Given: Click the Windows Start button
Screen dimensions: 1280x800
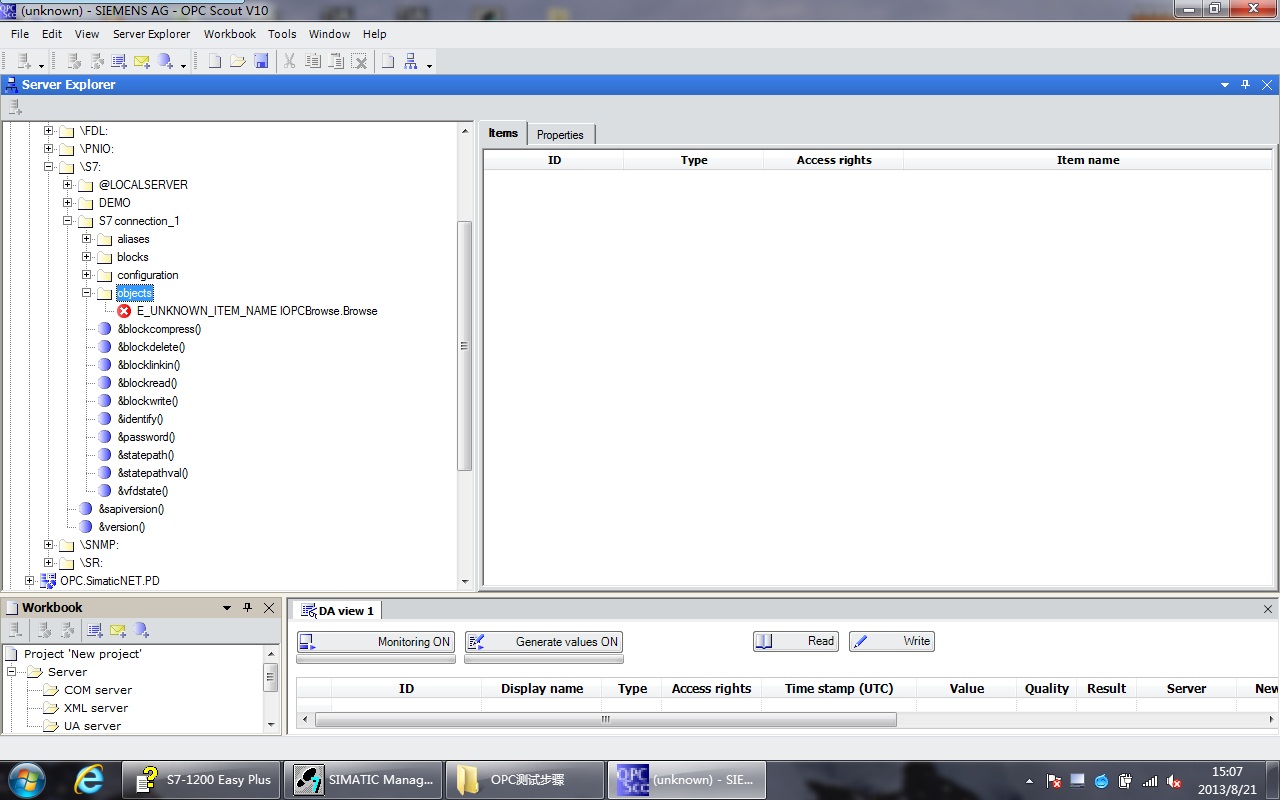Looking at the screenshot, I should [26, 779].
